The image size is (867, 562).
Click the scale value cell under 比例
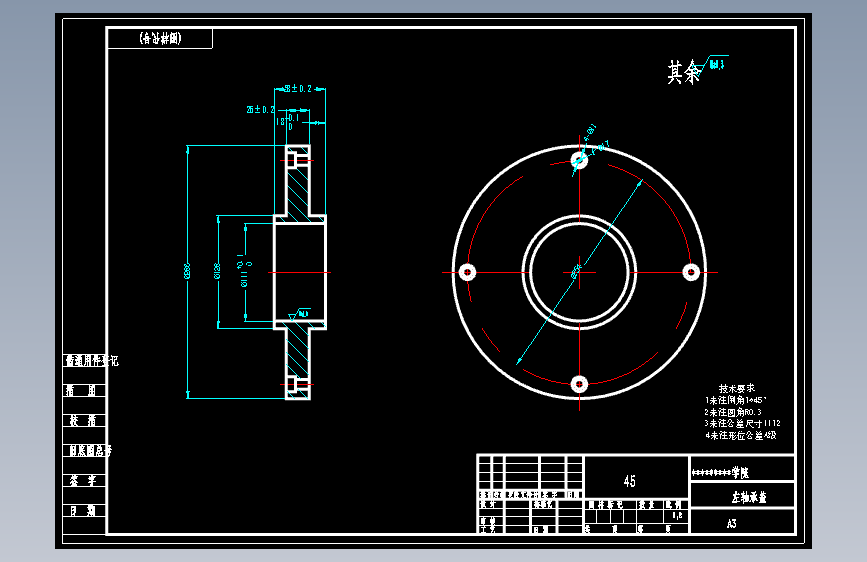(677, 516)
